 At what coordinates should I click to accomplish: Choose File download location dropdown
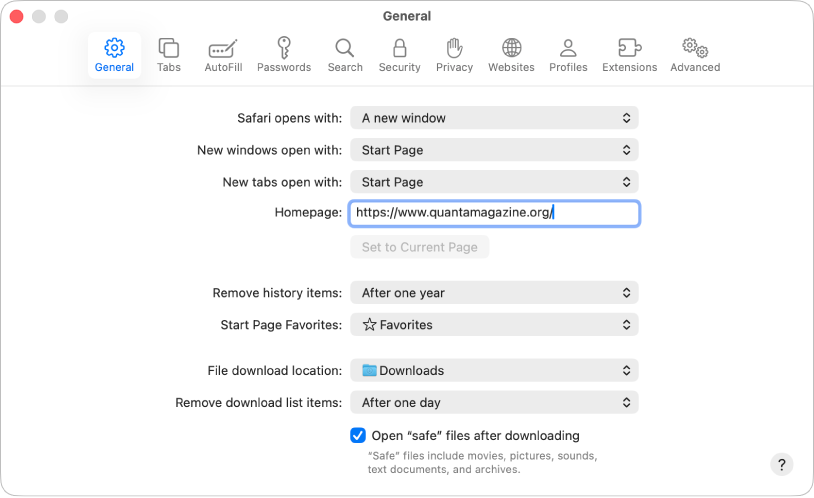[494, 370]
